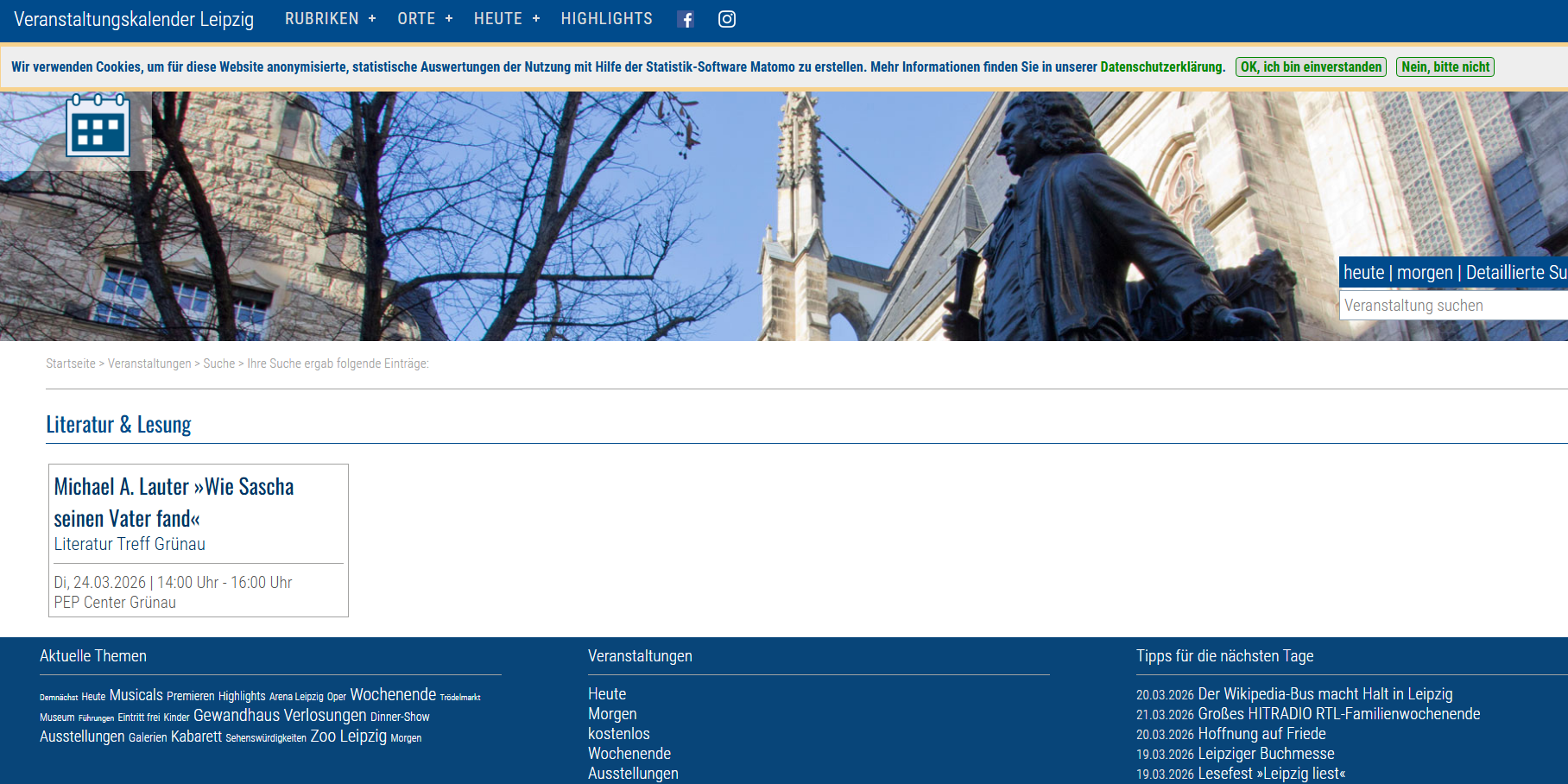The width and height of the screenshot is (1568, 784).
Task: Click the calendar logo icon
Action: point(98,127)
